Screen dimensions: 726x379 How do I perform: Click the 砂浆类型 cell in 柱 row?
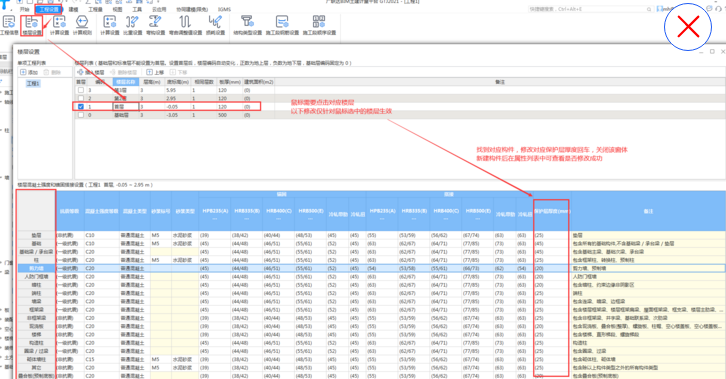tap(185, 260)
